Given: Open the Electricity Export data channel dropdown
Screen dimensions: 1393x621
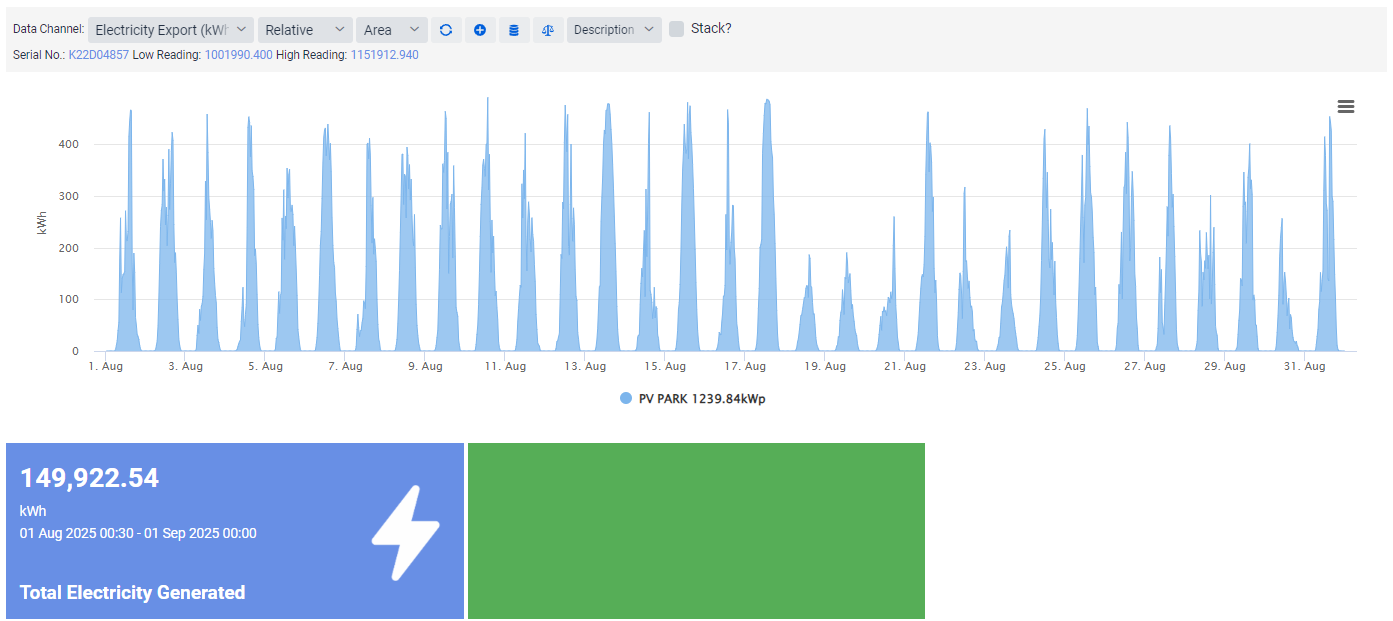Looking at the screenshot, I should [x=170, y=30].
